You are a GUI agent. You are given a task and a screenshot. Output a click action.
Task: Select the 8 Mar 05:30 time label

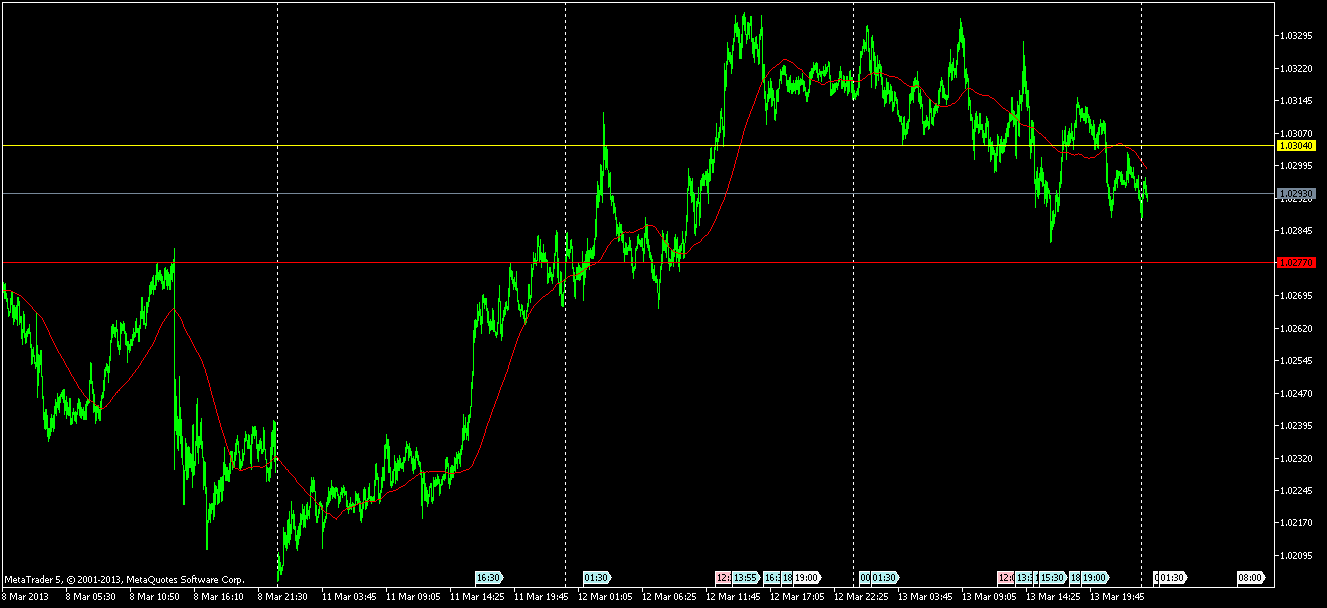(x=91, y=597)
